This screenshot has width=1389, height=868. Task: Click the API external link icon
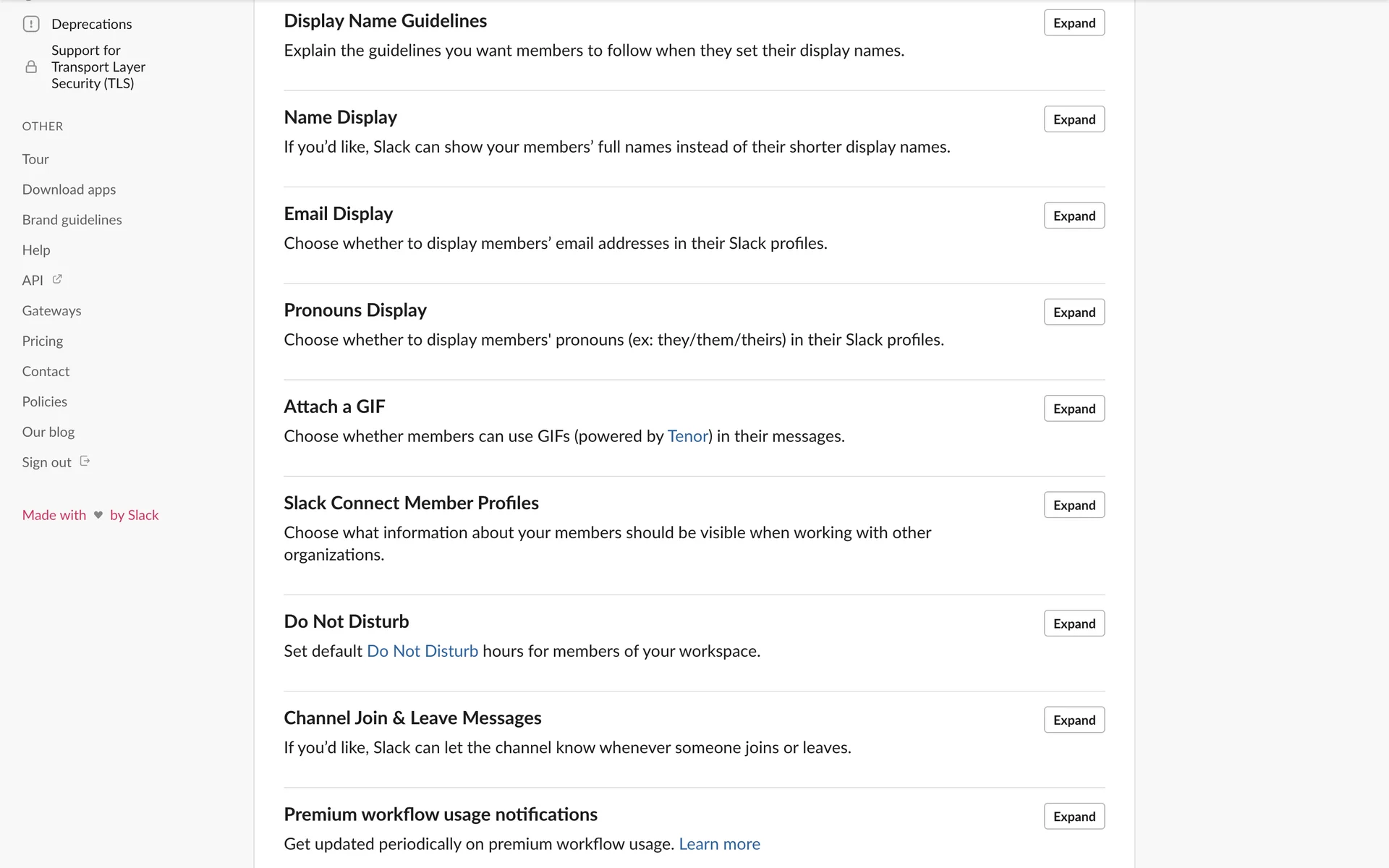(x=57, y=279)
